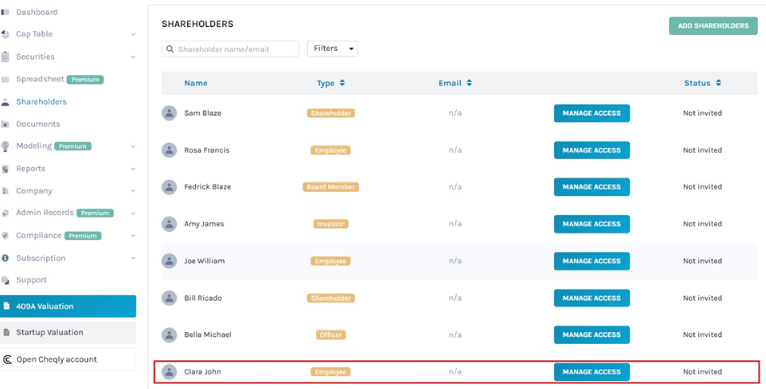Click the Name column header
Image resolution: width=766 pixels, height=389 pixels.
coord(196,83)
